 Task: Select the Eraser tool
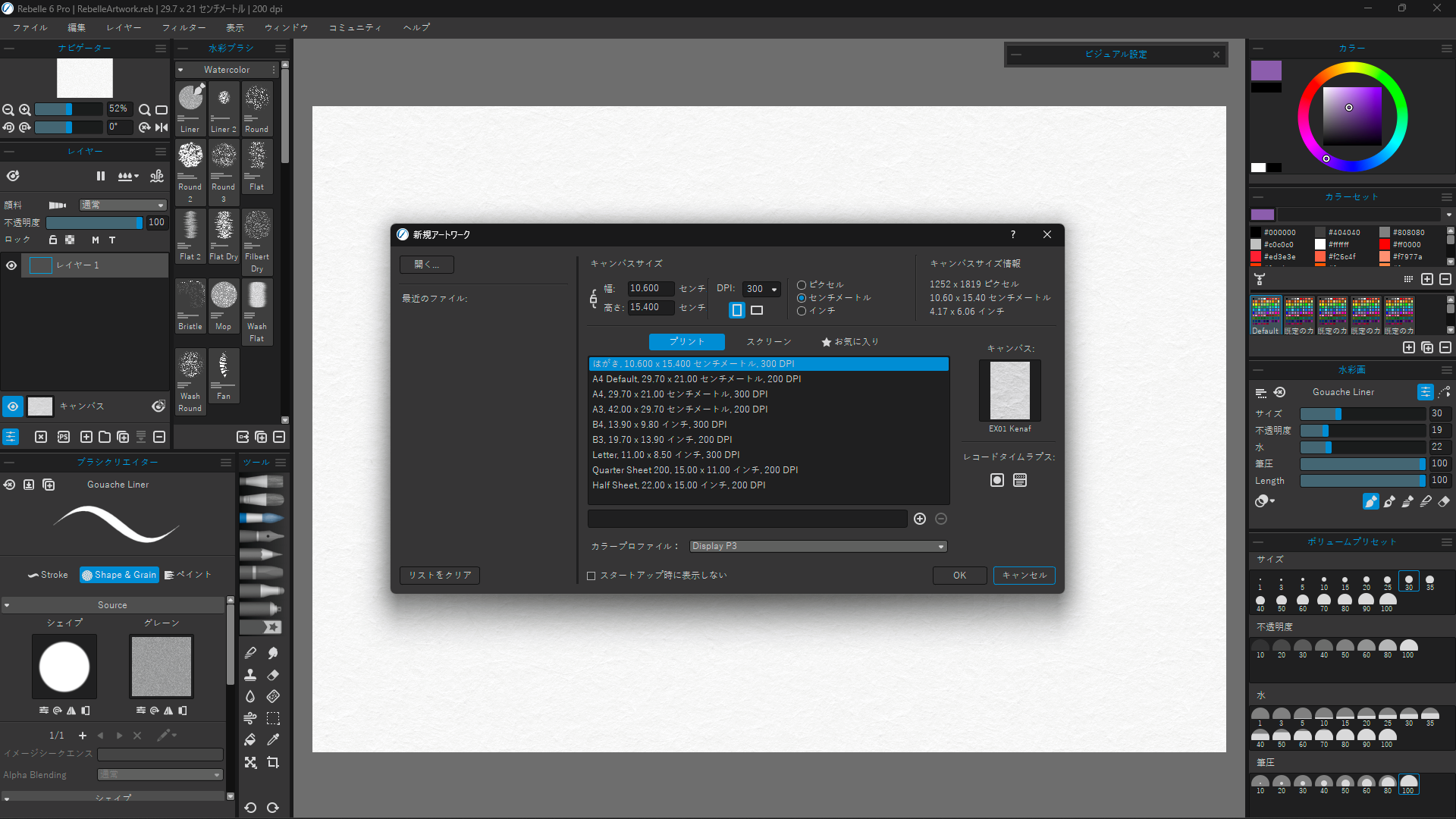click(273, 675)
